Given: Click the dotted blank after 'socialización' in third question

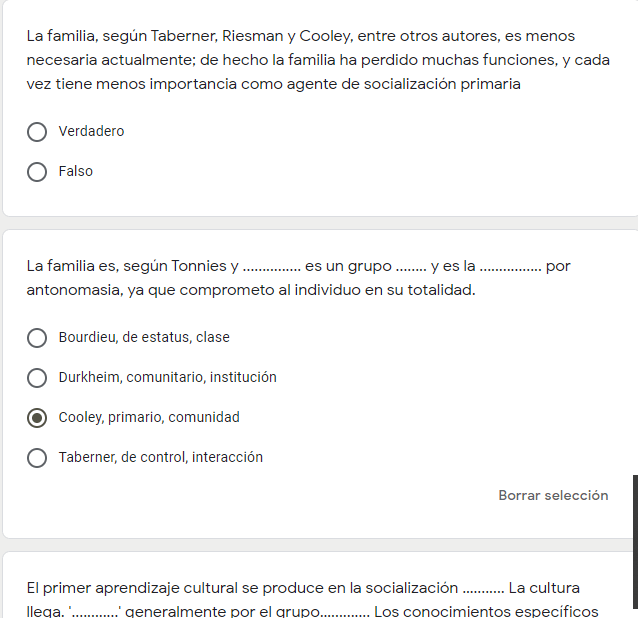Looking at the screenshot, I should (483, 589).
